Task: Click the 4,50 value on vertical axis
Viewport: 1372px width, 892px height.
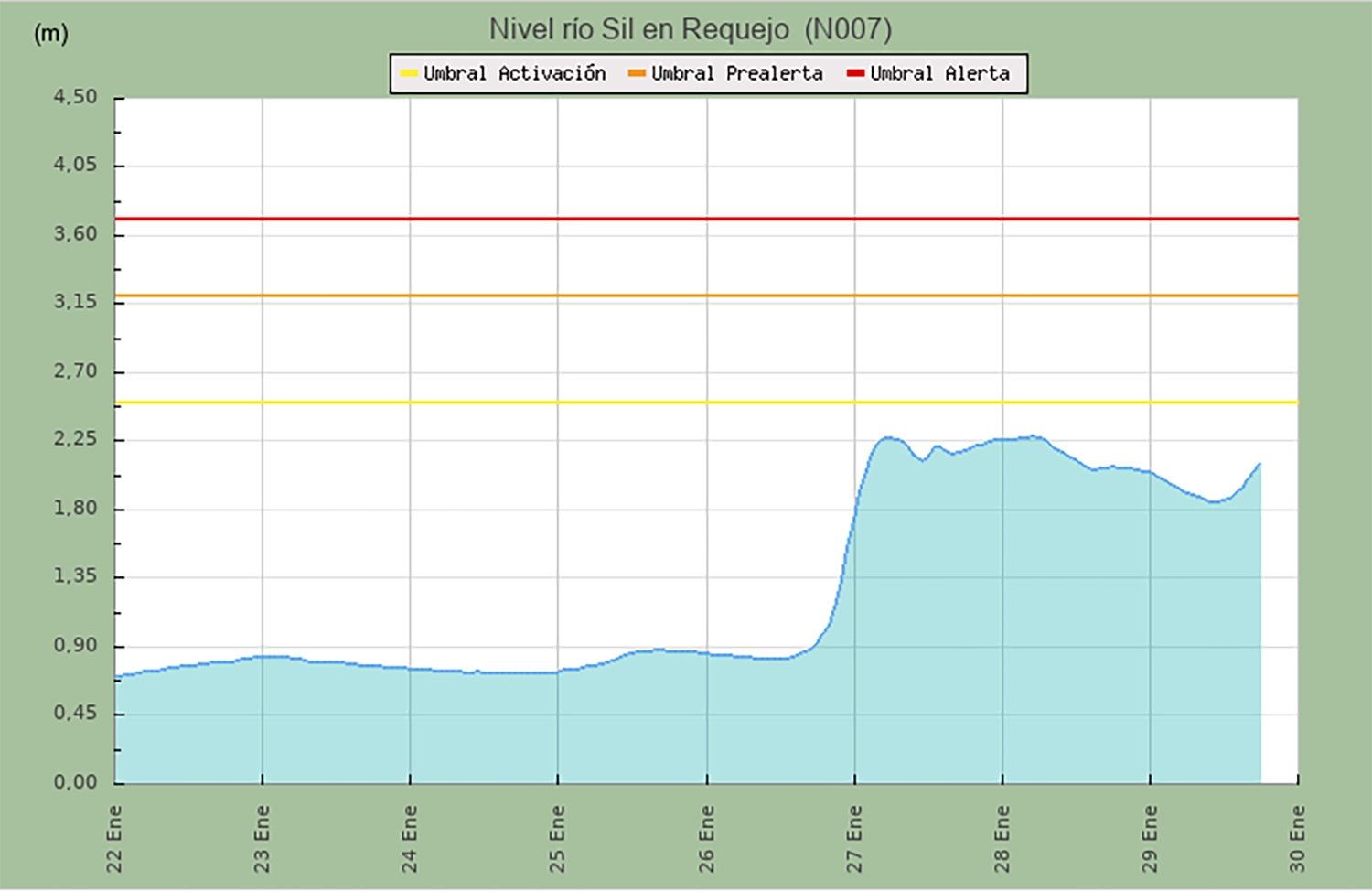Action: [x=75, y=97]
